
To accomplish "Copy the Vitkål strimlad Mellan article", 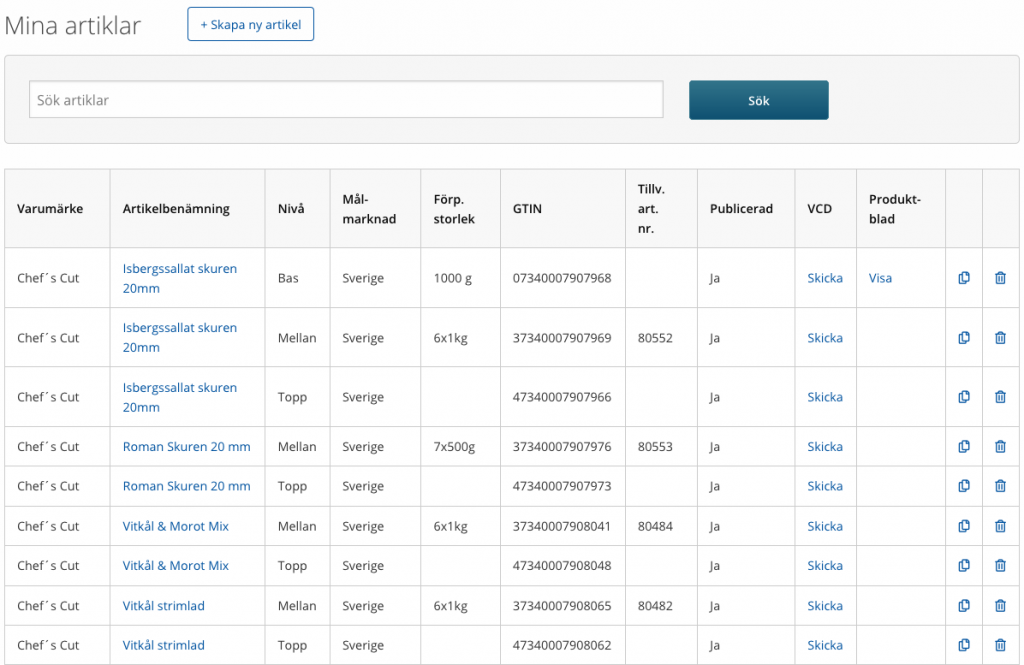I will click(964, 606).
